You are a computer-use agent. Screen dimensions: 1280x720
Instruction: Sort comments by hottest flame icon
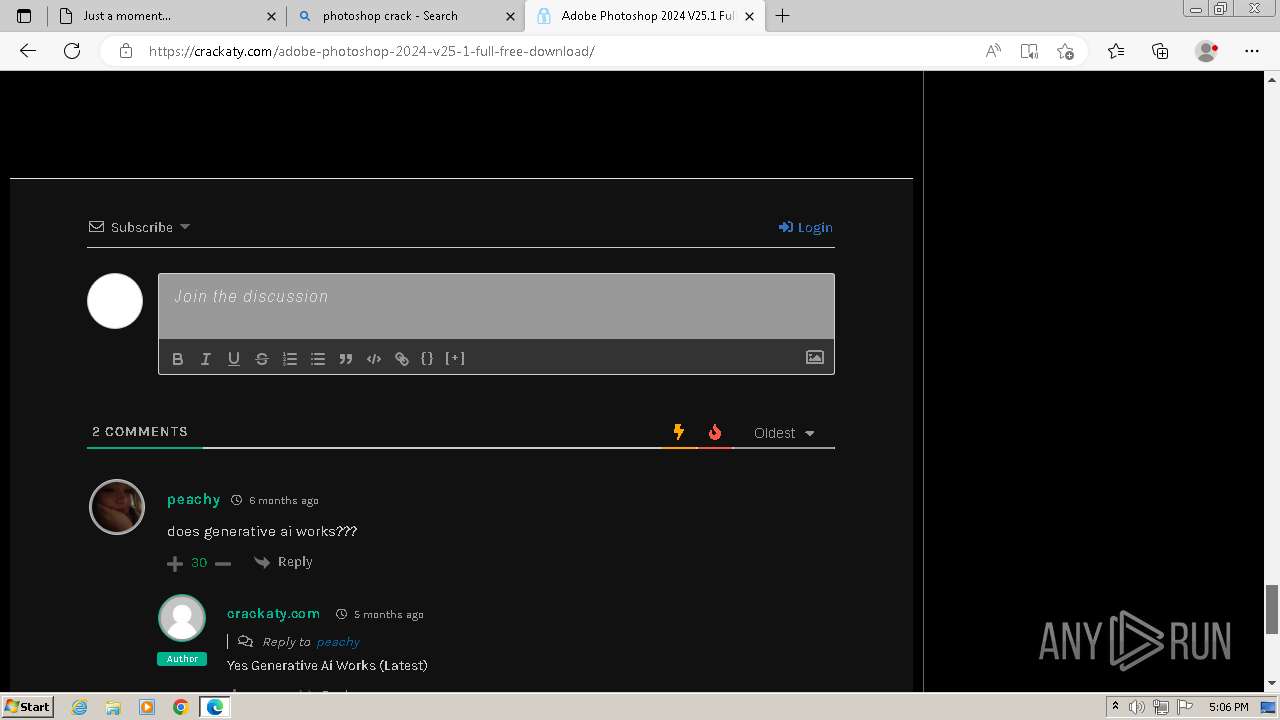click(x=715, y=432)
